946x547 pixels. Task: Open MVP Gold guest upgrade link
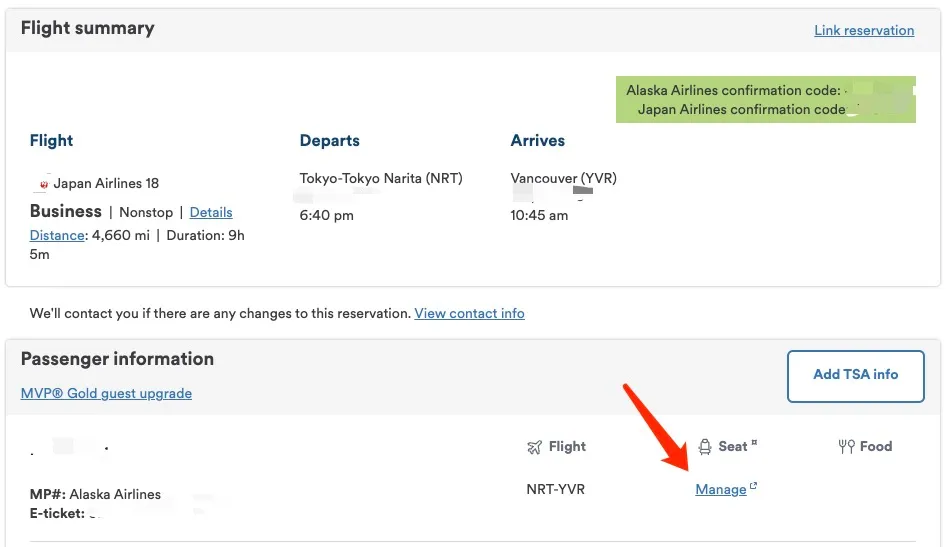(106, 393)
